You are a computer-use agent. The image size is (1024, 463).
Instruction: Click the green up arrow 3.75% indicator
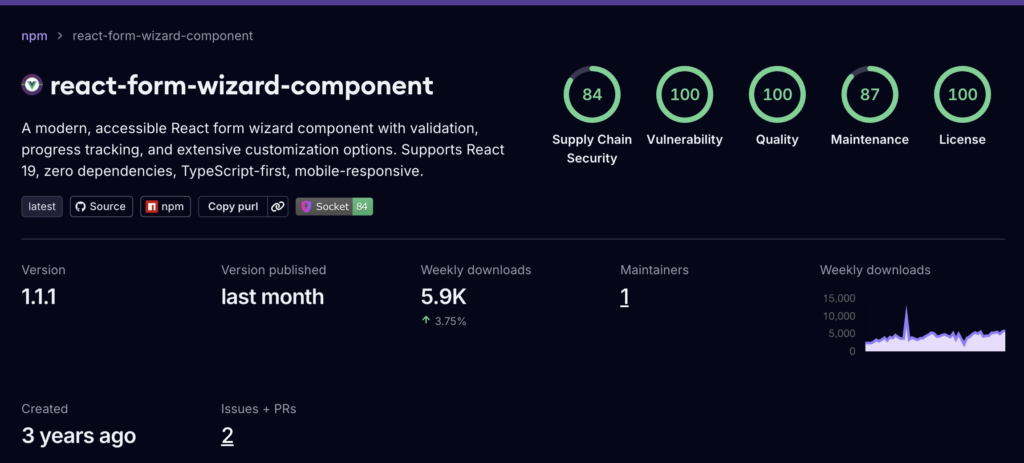point(443,321)
